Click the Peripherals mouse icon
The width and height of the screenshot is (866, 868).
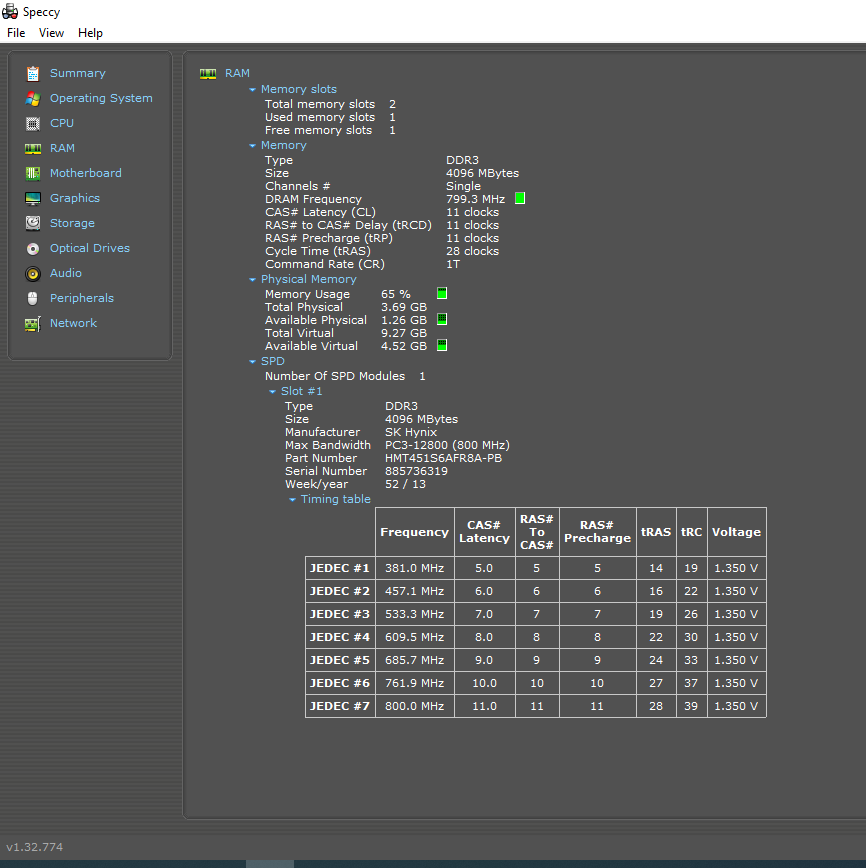(x=33, y=298)
